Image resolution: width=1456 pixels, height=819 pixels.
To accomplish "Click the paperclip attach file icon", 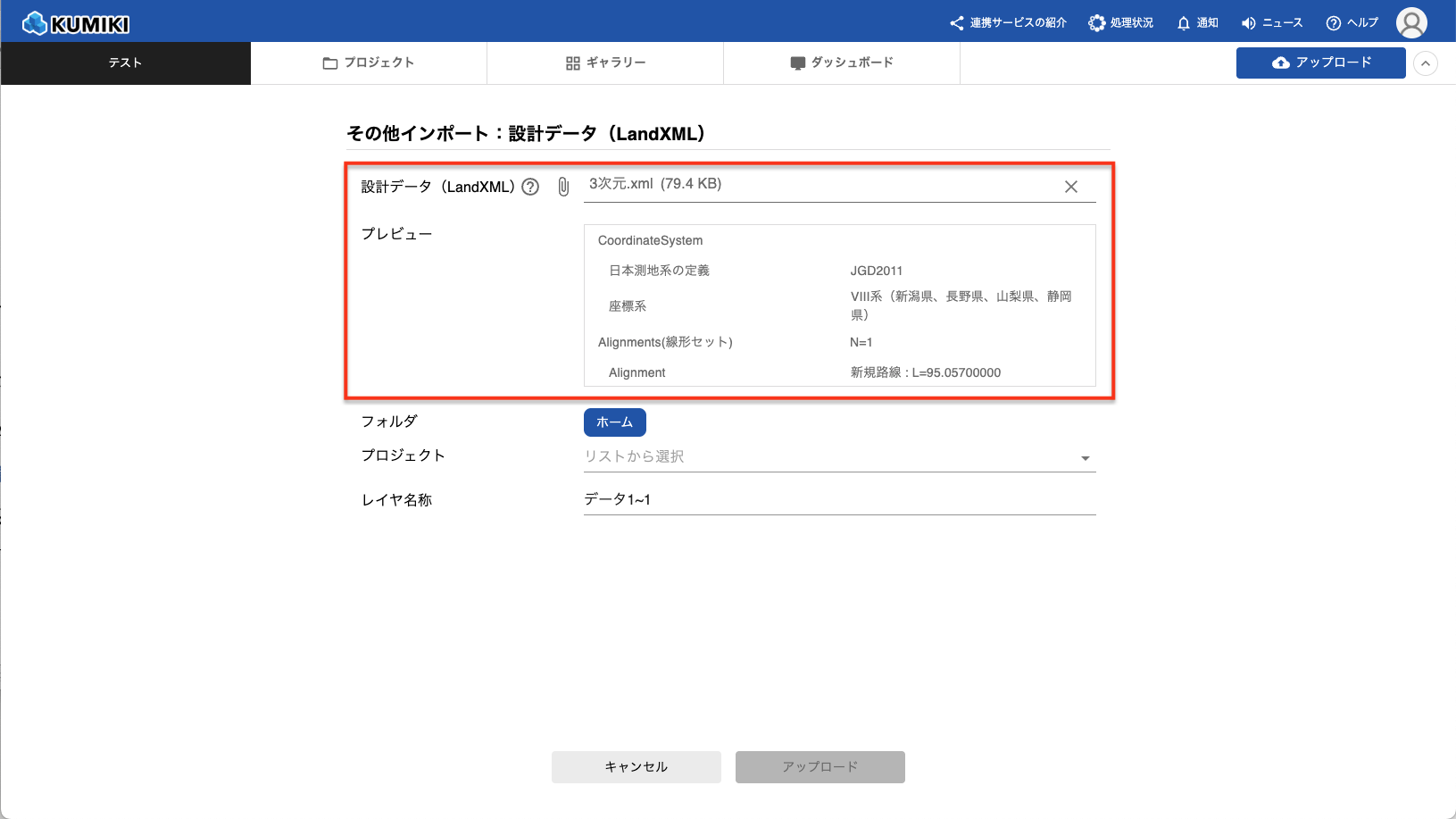I will [x=563, y=187].
